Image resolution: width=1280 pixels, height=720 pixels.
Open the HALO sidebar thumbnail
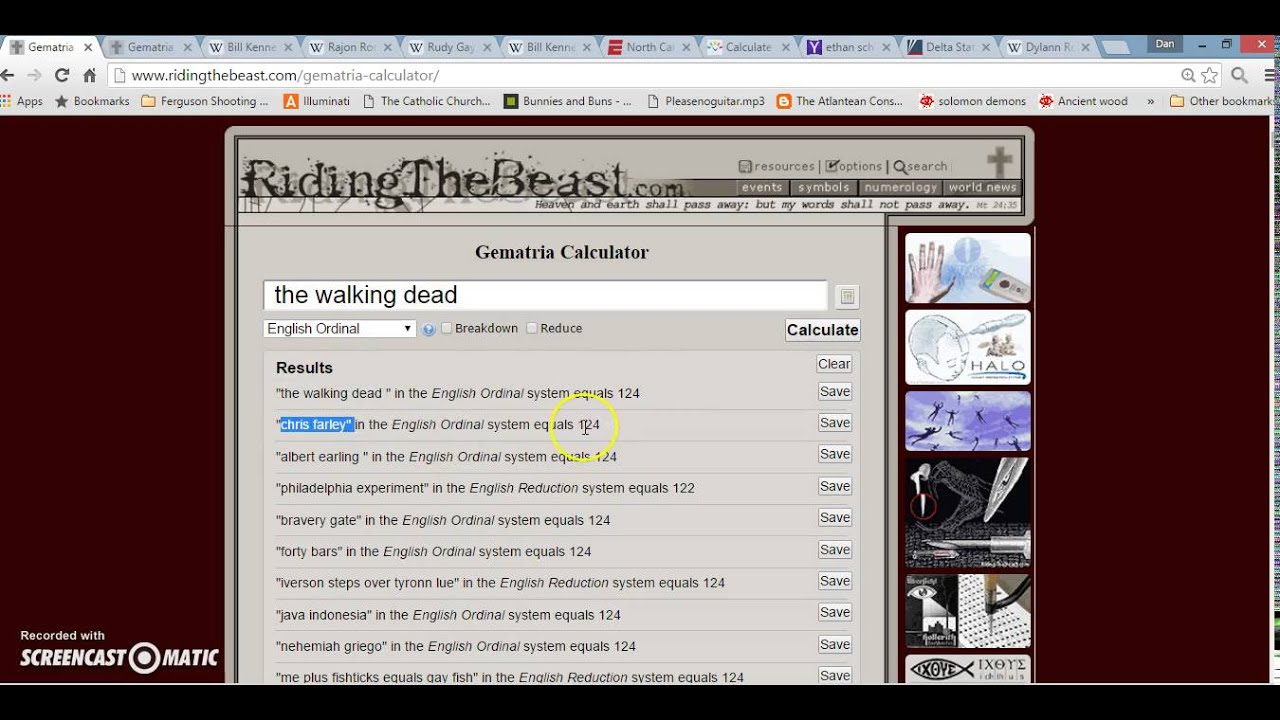(968, 347)
